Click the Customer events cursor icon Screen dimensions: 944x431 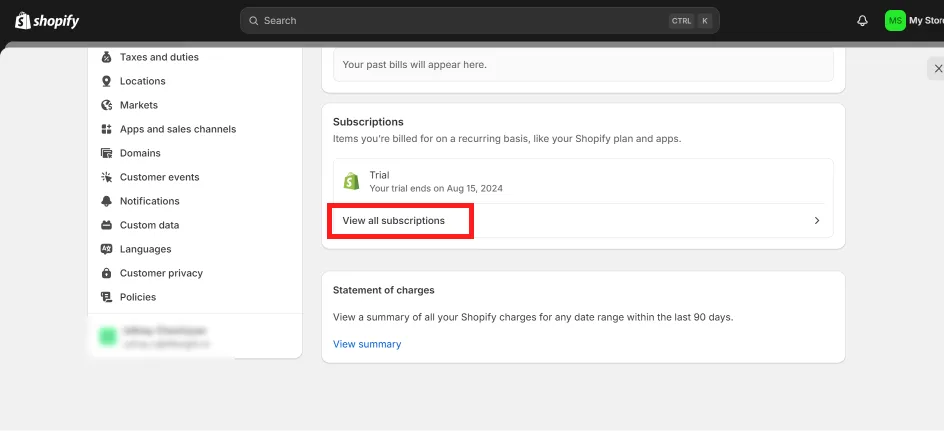[x=107, y=177]
